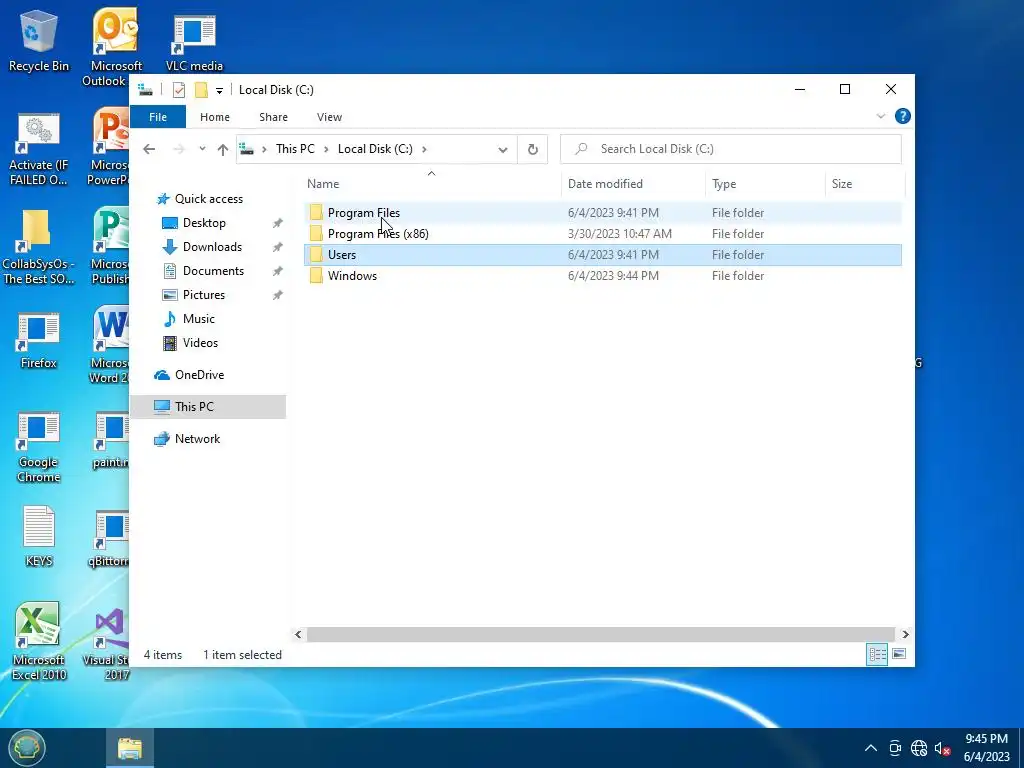Open Downloads in the navigation pane
The image size is (1024, 768).
[212, 247]
